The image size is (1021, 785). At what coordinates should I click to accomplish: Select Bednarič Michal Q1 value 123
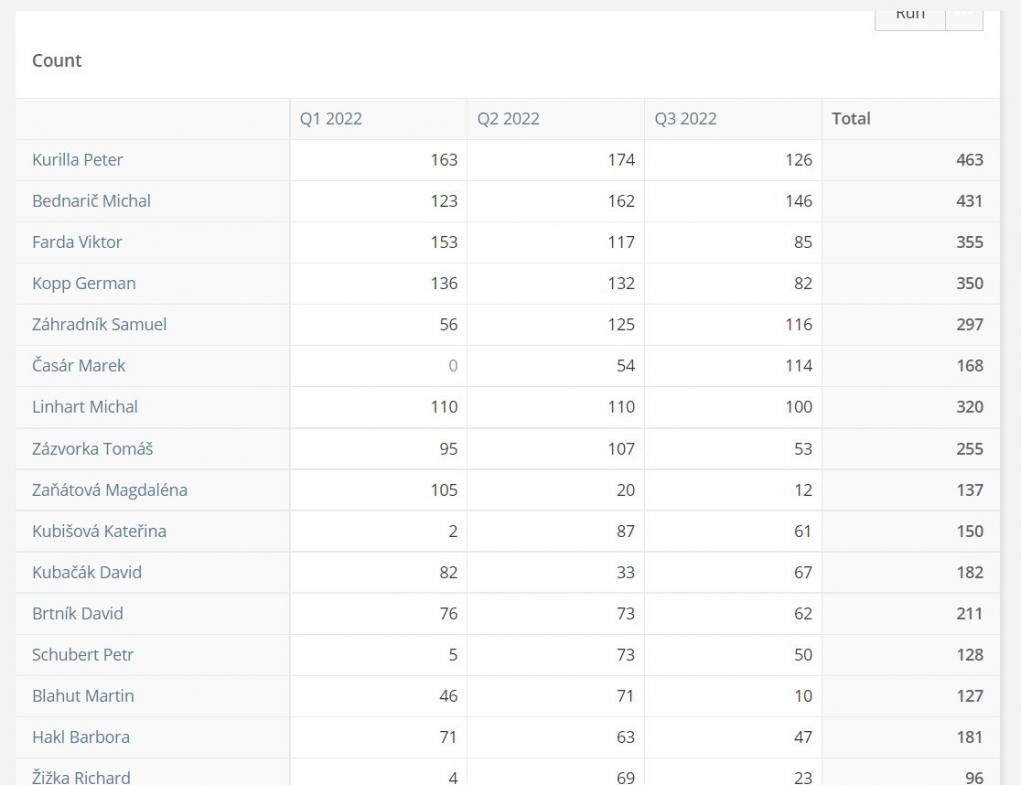(x=444, y=201)
